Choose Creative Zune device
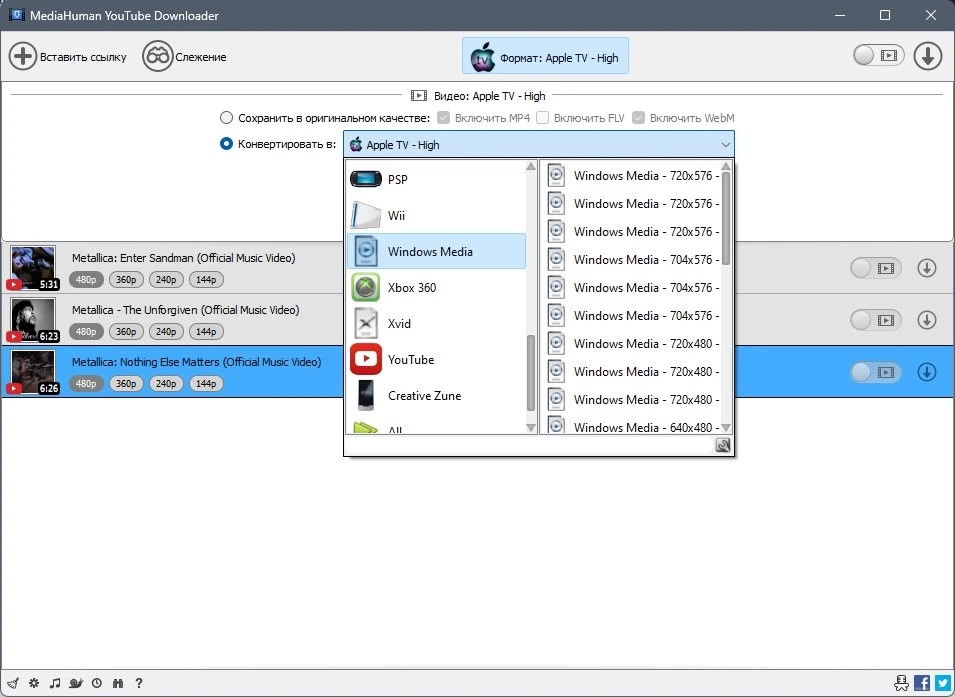Image resolution: width=955 pixels, height=697 pixels. [436, 395]
